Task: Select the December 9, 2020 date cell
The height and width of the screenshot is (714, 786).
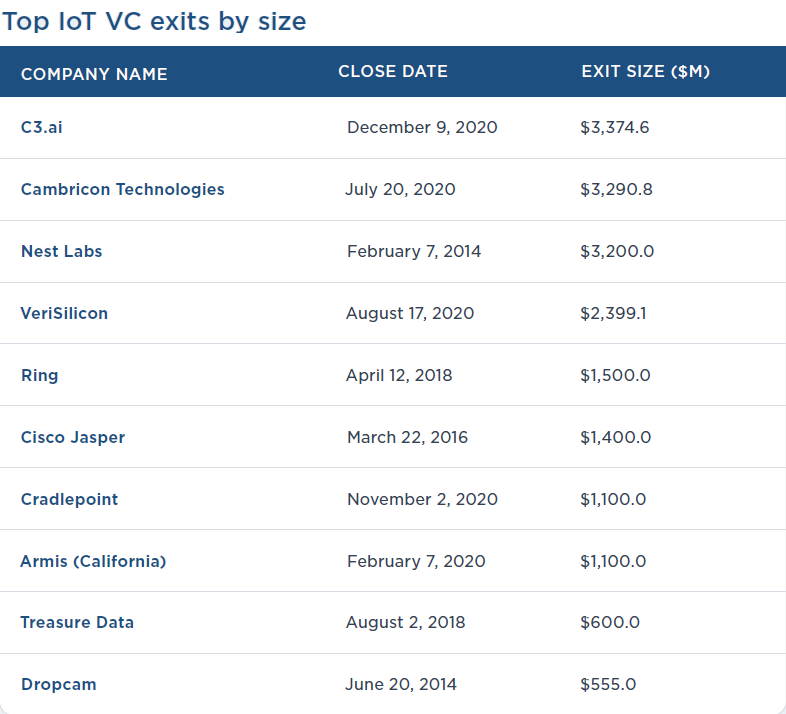Action: pos(422,127)
